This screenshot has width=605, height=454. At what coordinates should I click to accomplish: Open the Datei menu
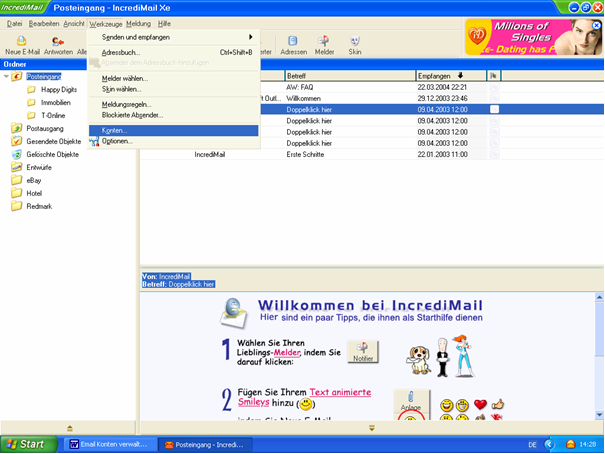[x=14, y=24]
